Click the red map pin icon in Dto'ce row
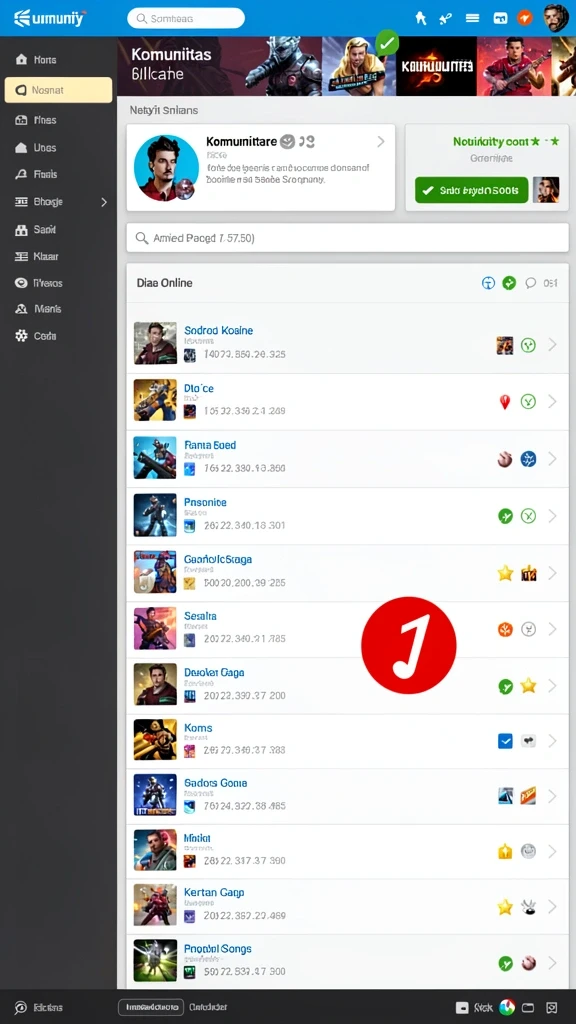The height and width of the screenshot is (1024, 576). (x=504, y=402)
